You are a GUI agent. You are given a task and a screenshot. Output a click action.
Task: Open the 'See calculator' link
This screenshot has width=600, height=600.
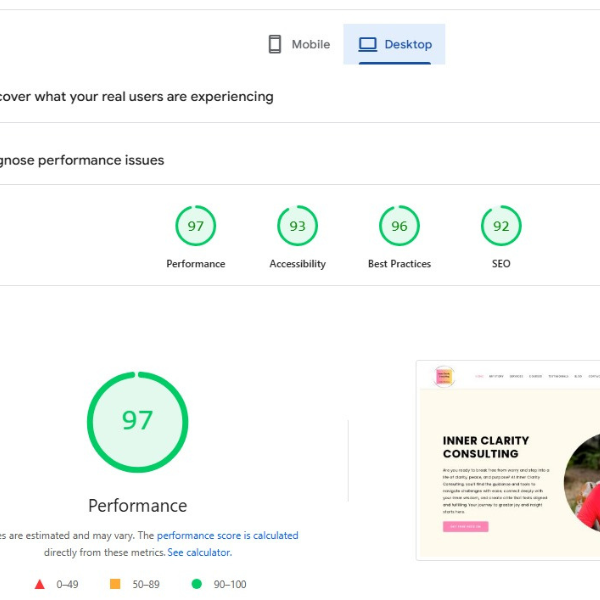click(x=198, y=552)
